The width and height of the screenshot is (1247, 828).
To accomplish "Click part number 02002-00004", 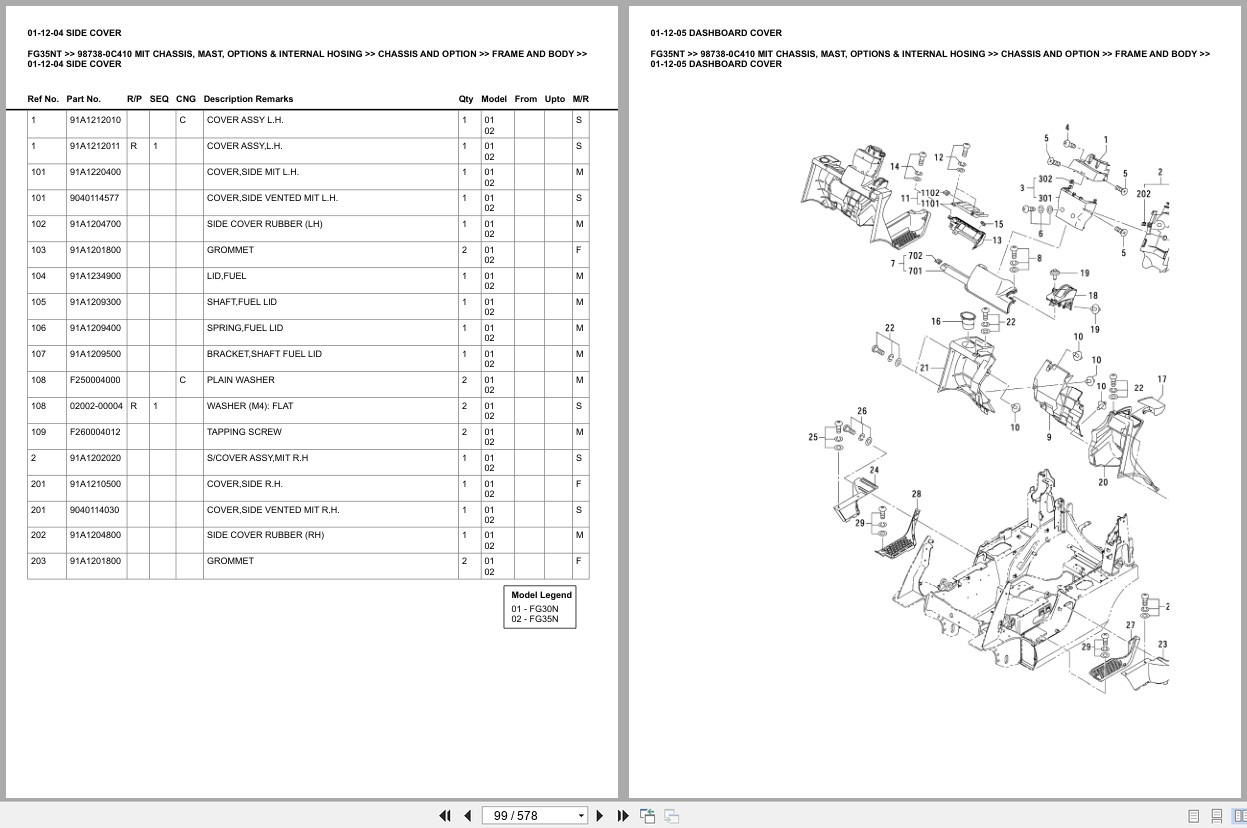I will pos(96,406).
